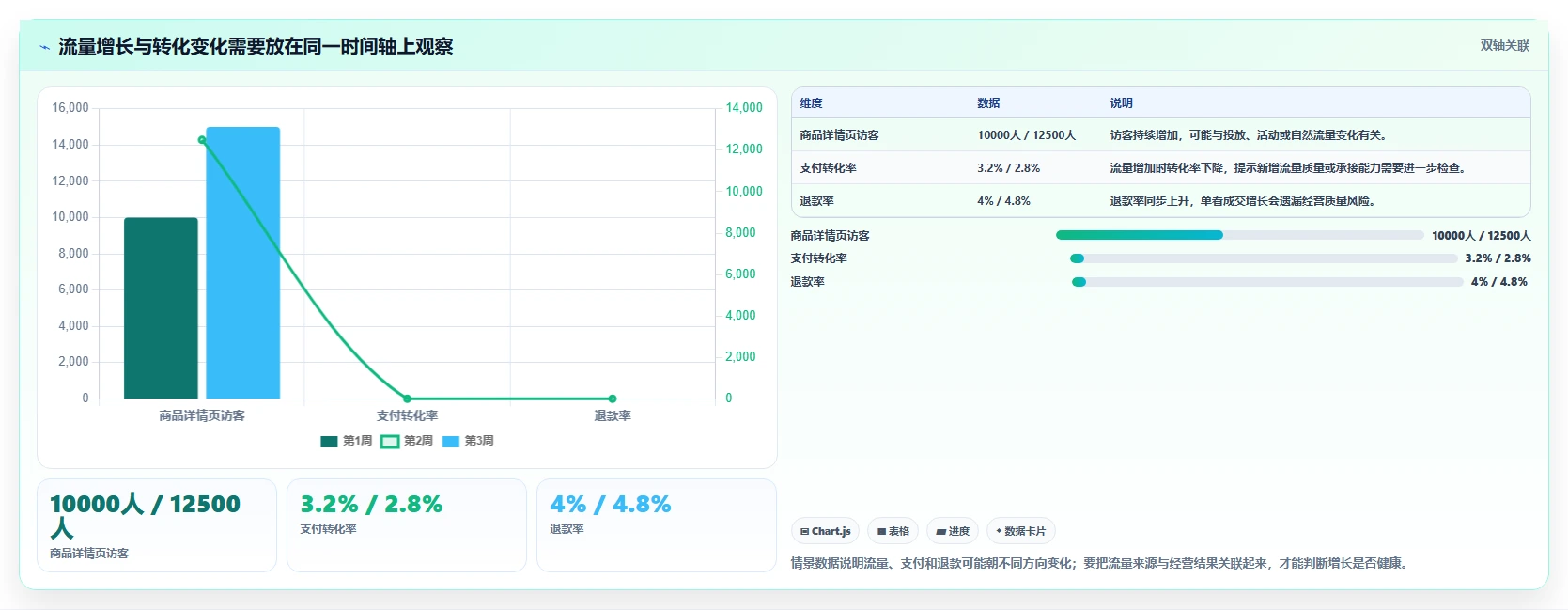Toggle the 第1周 legend item
1568x610 pixels.
pyautogui.click(x=347, y=441)
